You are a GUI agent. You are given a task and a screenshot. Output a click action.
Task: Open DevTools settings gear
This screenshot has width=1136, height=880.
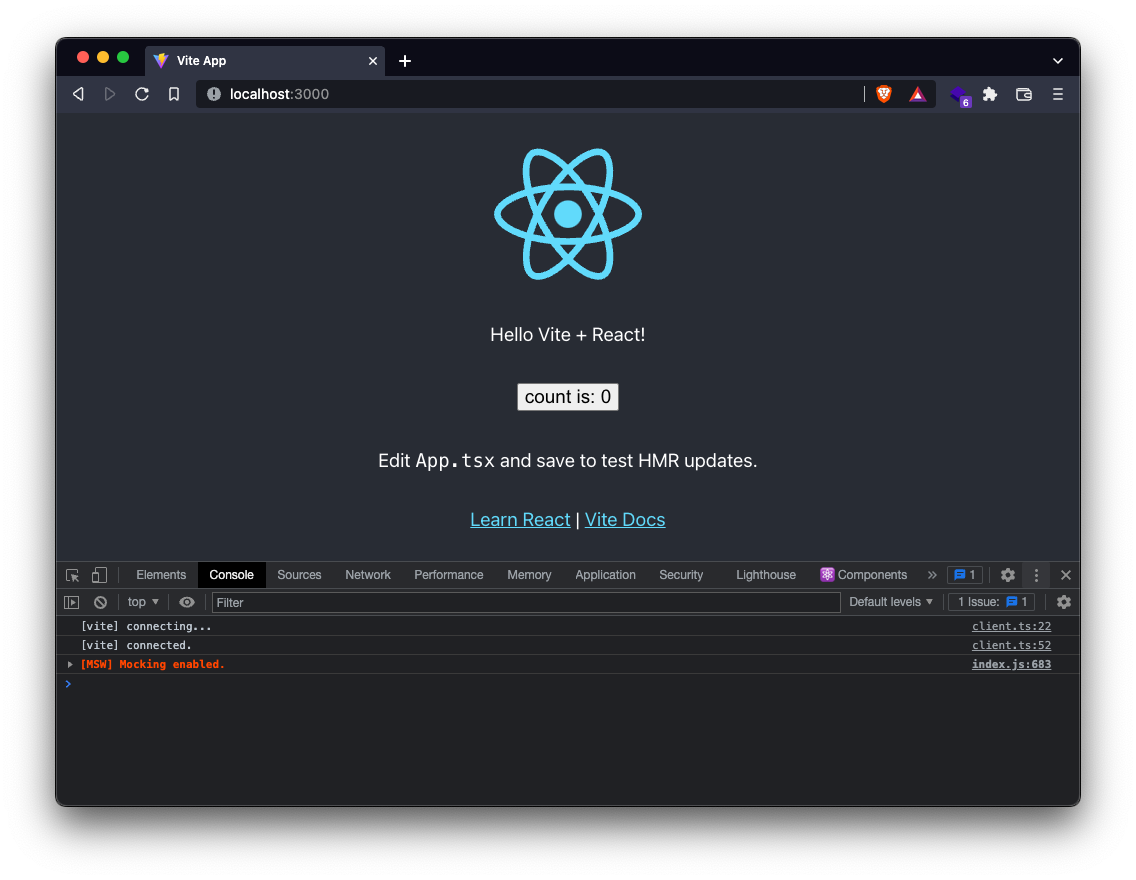(x=1008, y=575)
